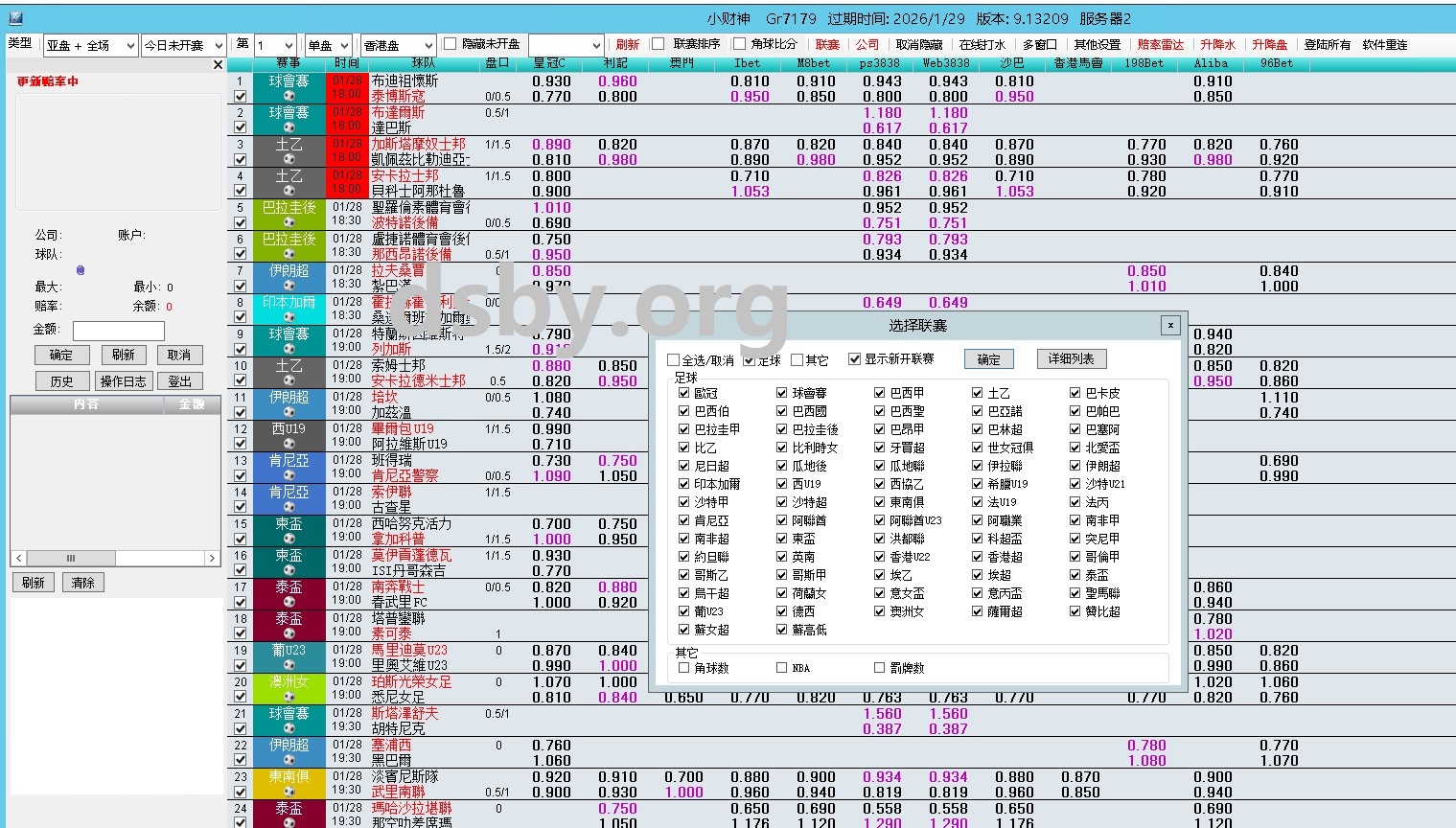Close the 选择联赛 dialog
Screen dimensions: 1456x828
(x=1169, y=325)
